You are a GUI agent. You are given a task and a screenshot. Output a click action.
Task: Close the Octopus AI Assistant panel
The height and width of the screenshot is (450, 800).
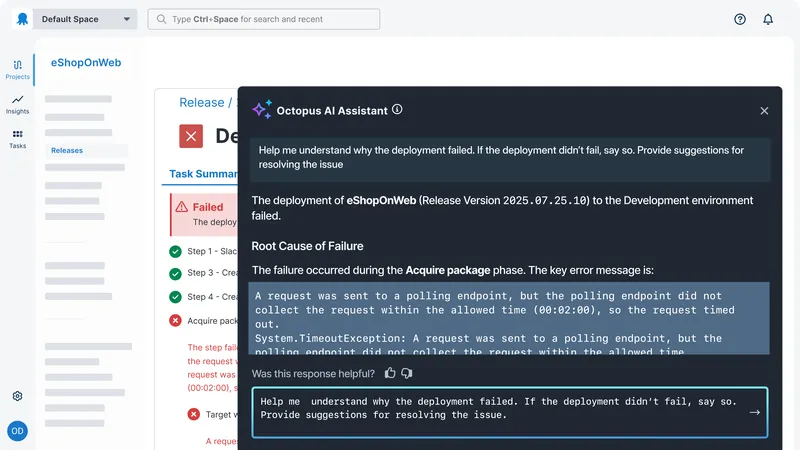coord(764,111)
